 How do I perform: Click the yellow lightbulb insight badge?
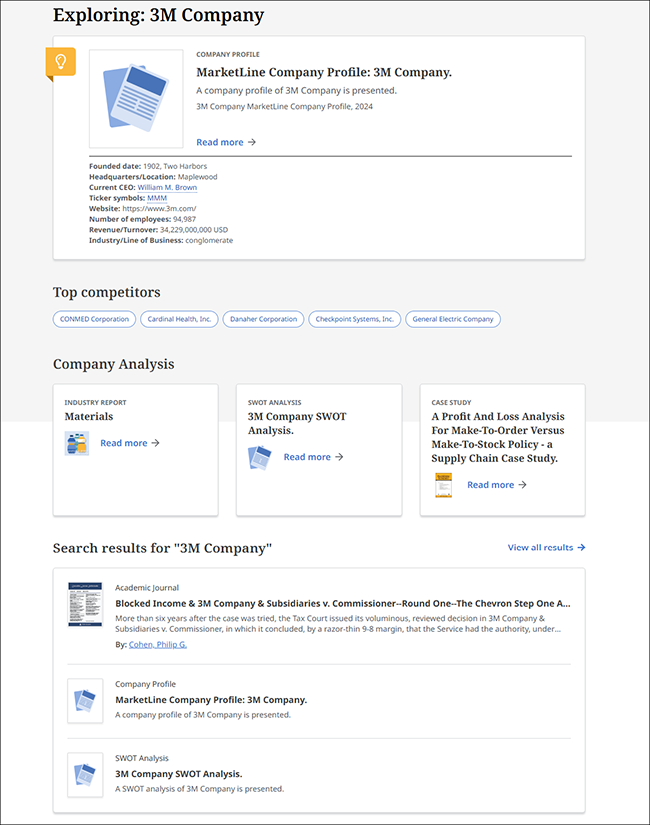click(61, 62)
